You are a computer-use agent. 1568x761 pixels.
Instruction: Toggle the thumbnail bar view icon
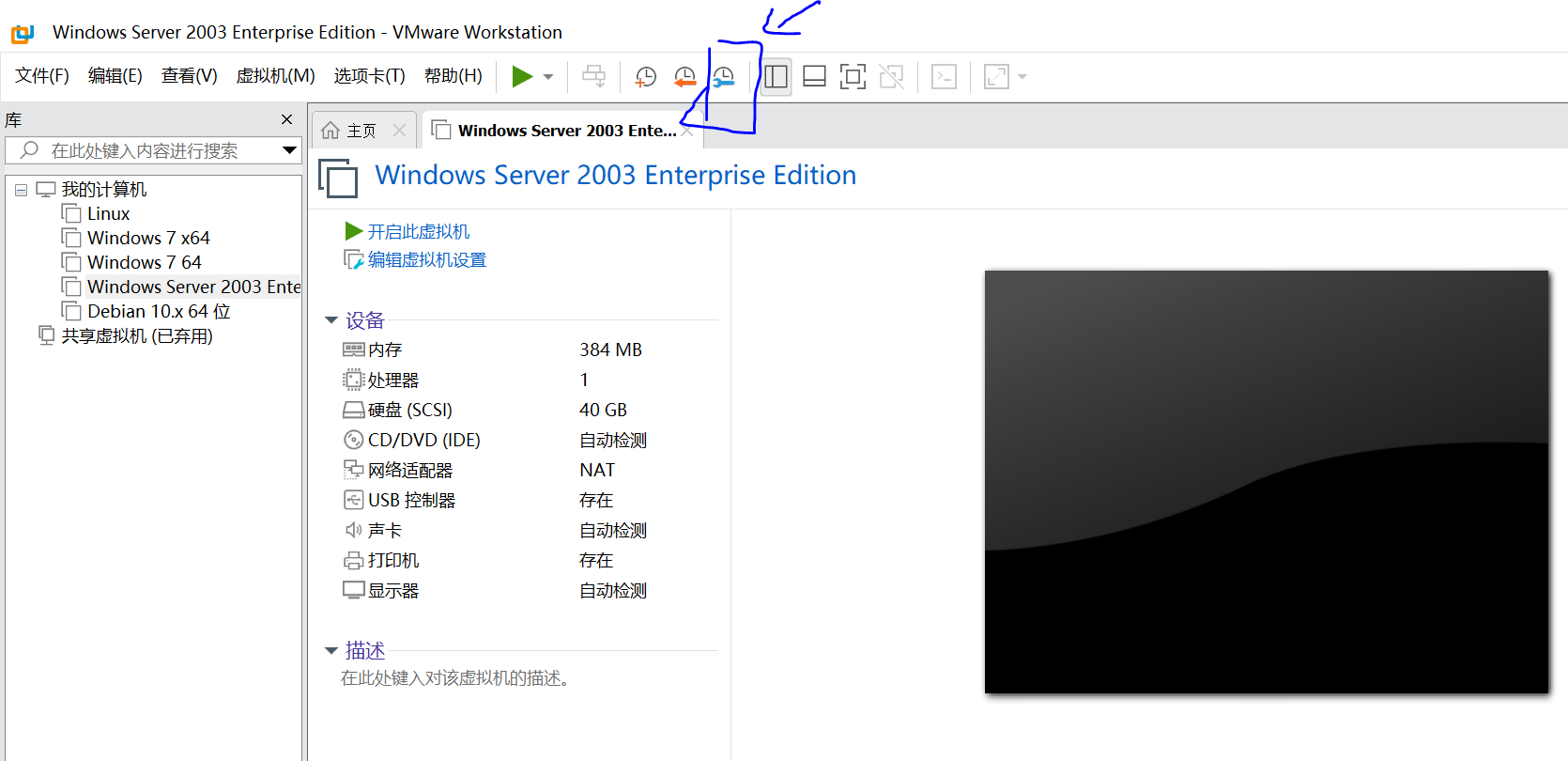click(x=814, y=76)
